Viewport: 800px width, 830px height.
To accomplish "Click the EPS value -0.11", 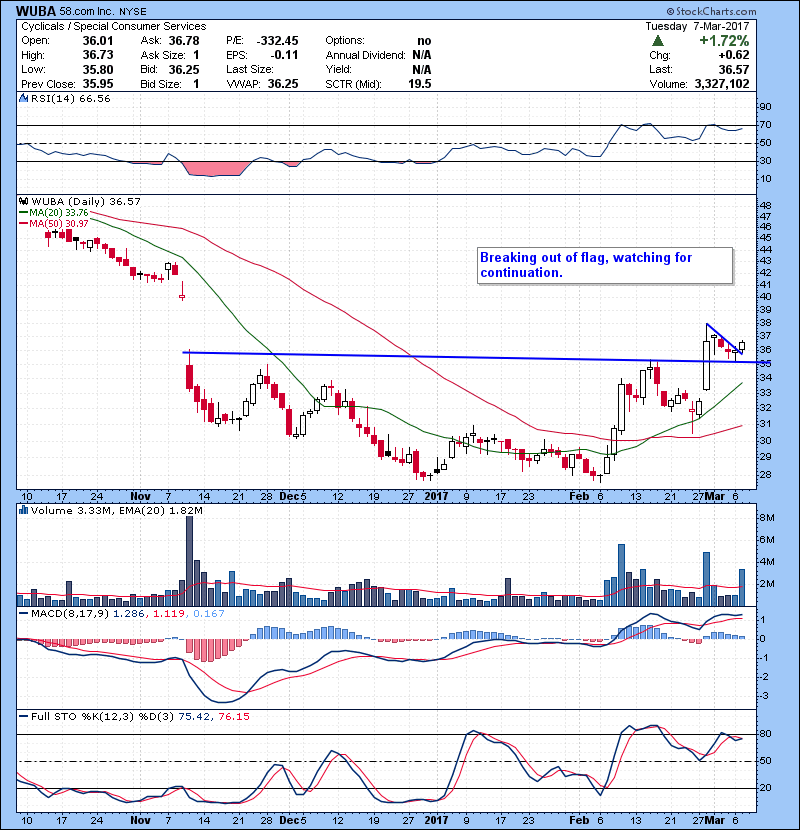I will coord(284,55).
